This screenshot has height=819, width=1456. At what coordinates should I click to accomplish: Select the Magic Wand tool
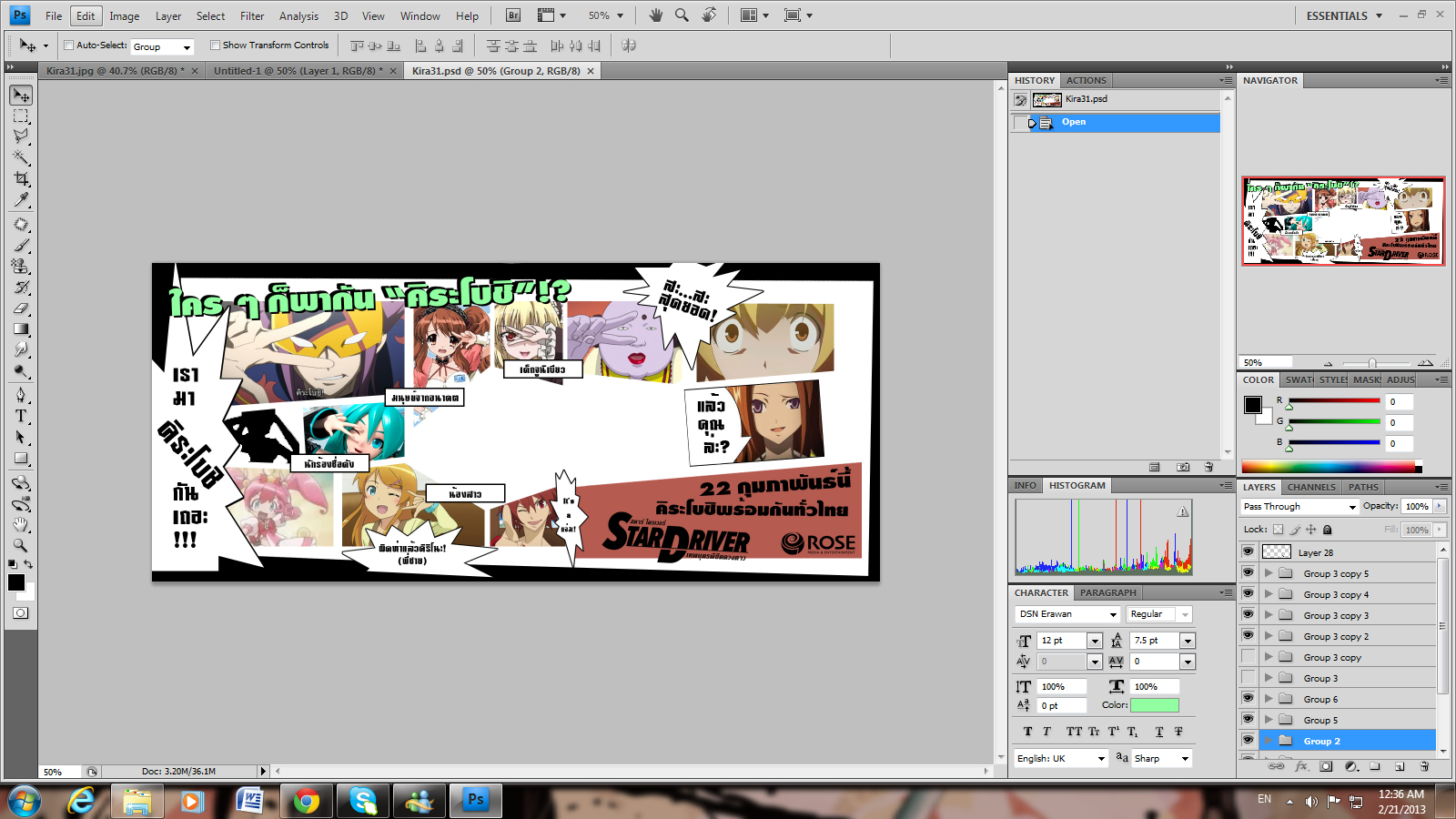coord(21,157)
